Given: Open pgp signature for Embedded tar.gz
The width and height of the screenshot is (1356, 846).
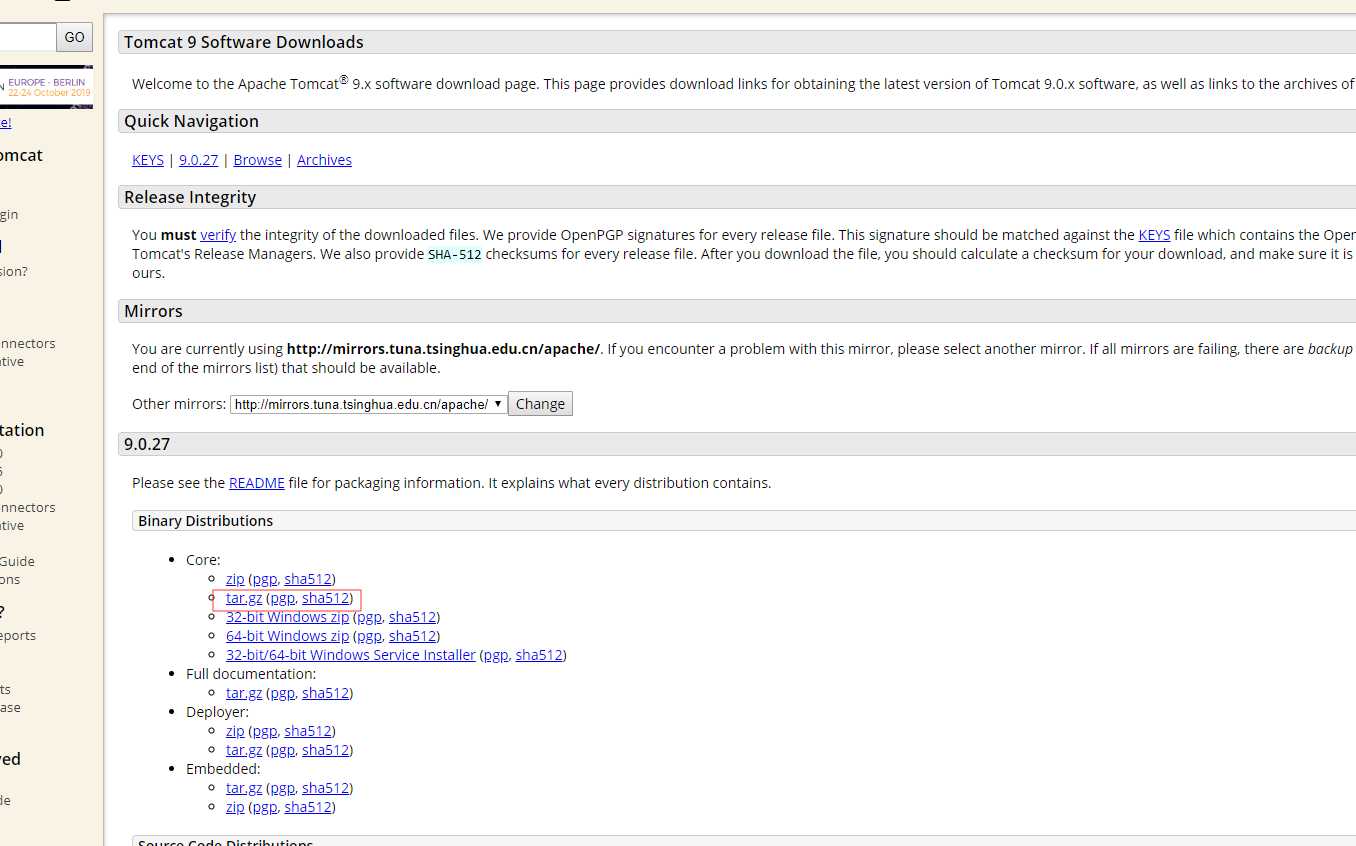Looking at the screenshot, I should click(x=282, y=788).
